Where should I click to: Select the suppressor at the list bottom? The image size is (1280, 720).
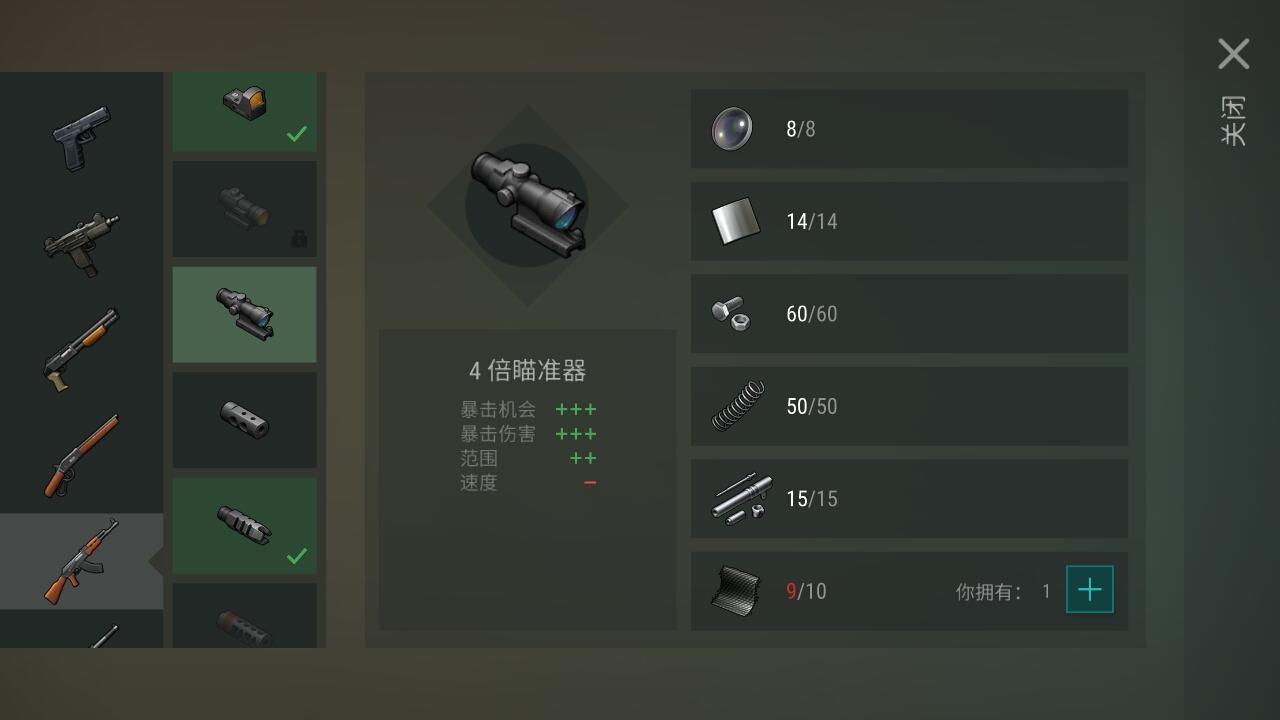click(x=244, y=615)
